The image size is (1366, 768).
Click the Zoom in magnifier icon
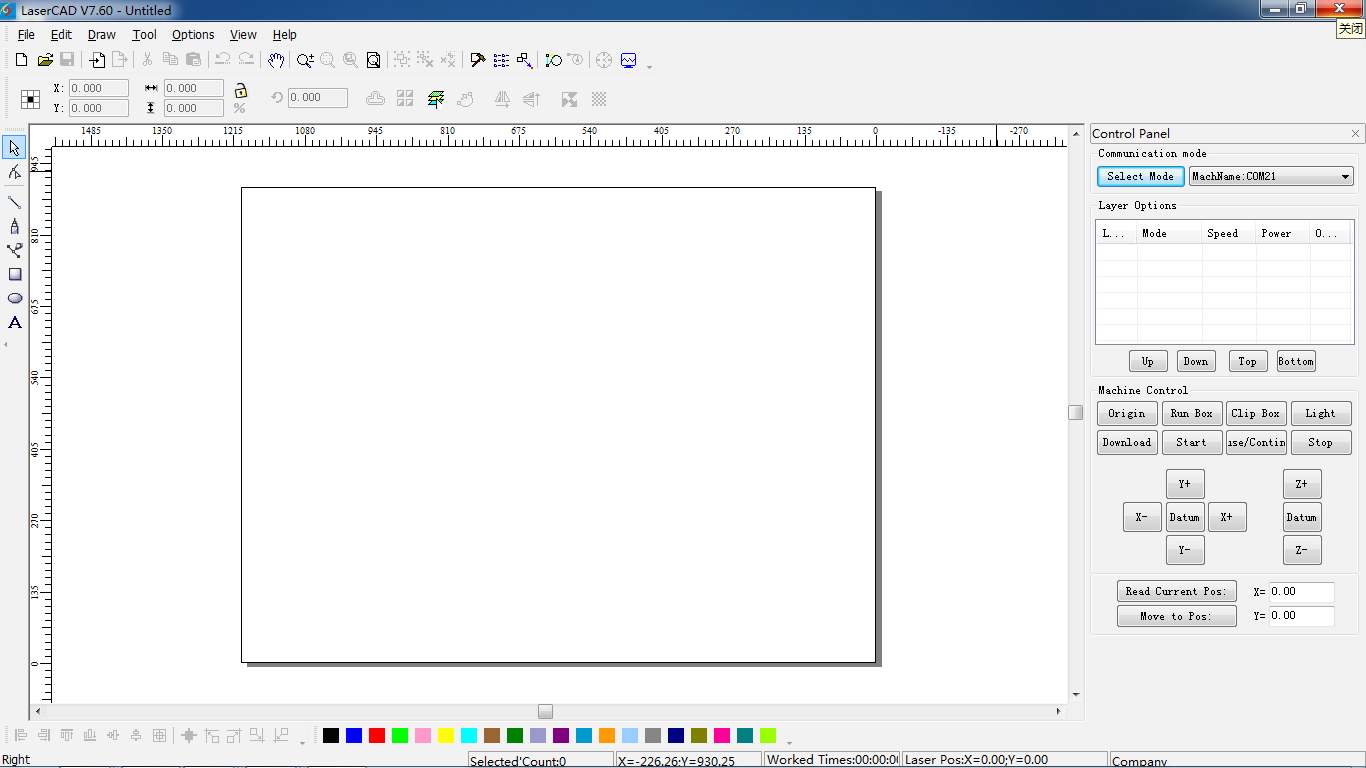(305, 60)
